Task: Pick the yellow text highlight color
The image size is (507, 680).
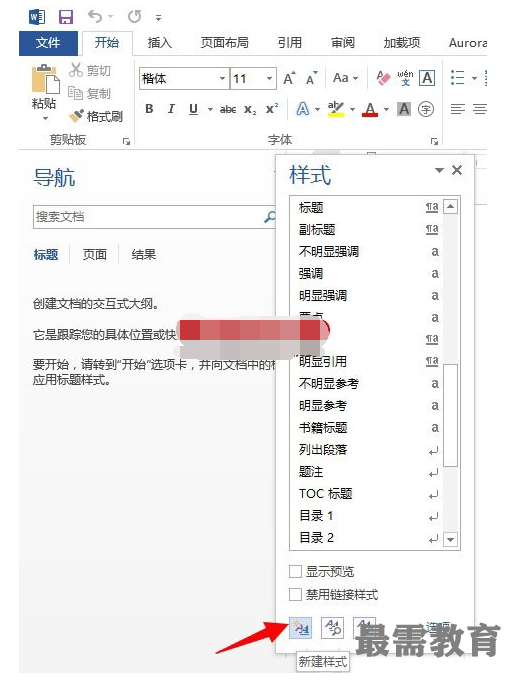Action: click(336, 109)
